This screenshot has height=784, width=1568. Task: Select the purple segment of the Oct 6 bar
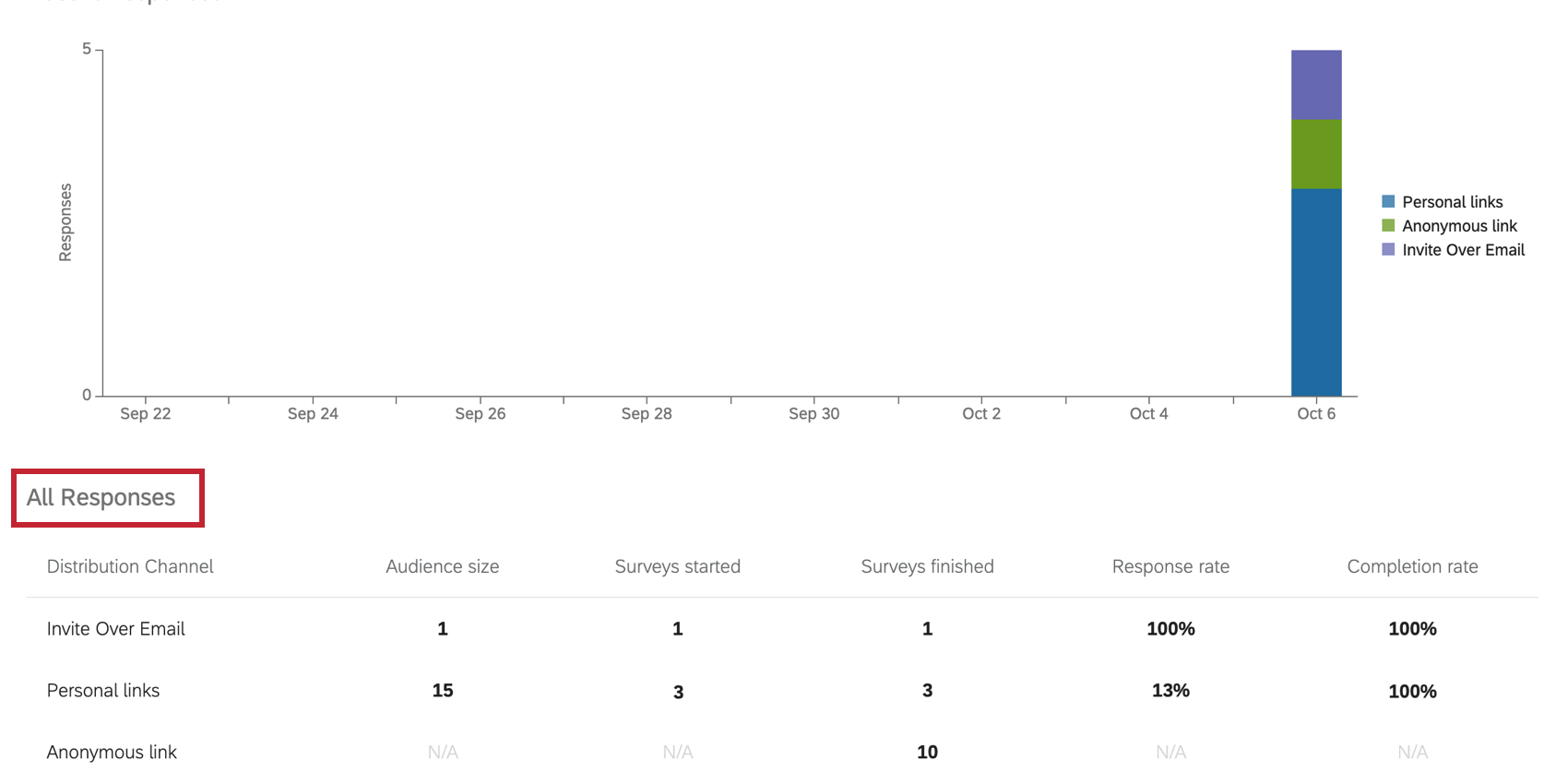tap(1316, 85)
